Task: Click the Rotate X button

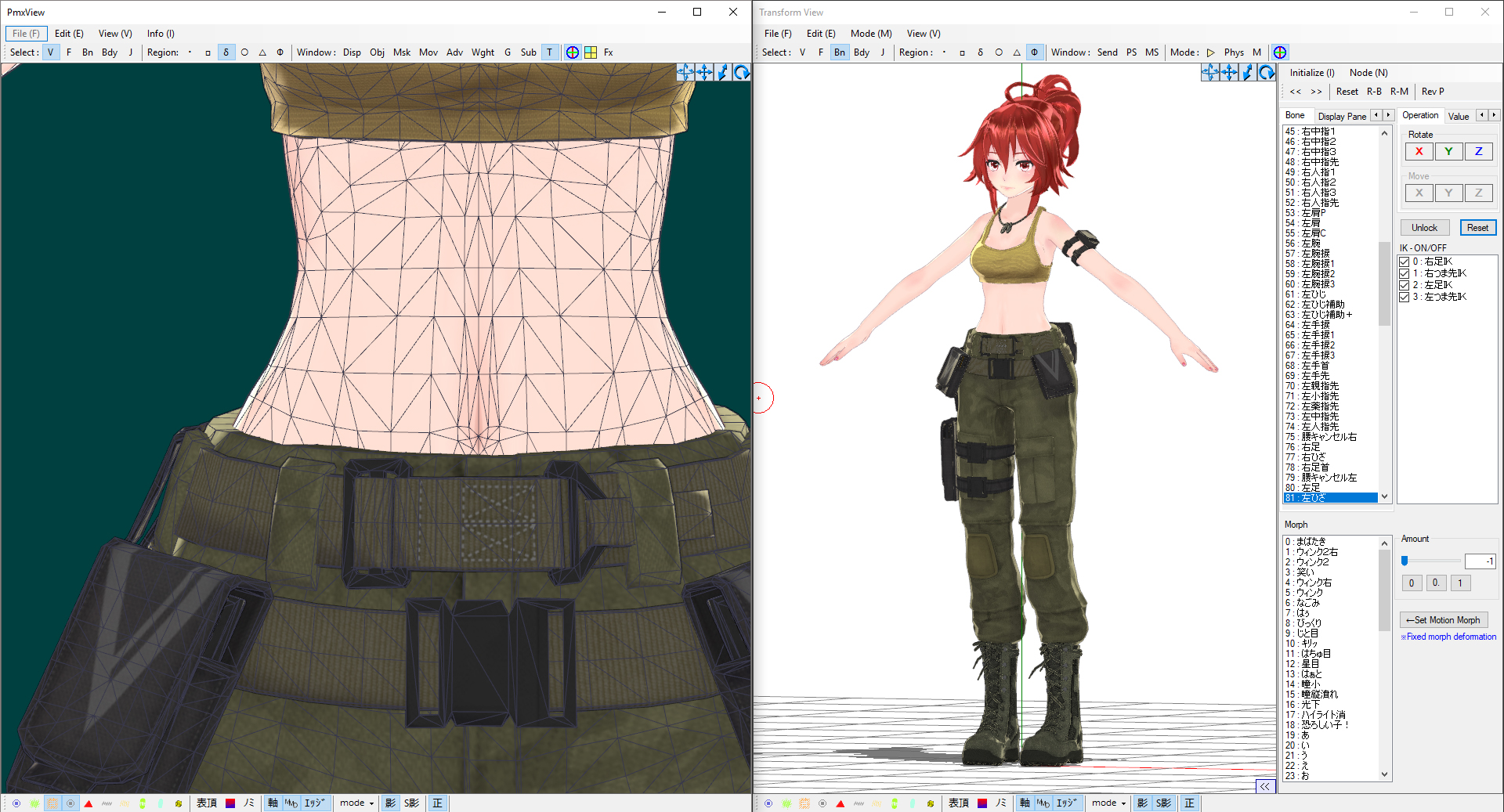Action: coord(1419,152)
